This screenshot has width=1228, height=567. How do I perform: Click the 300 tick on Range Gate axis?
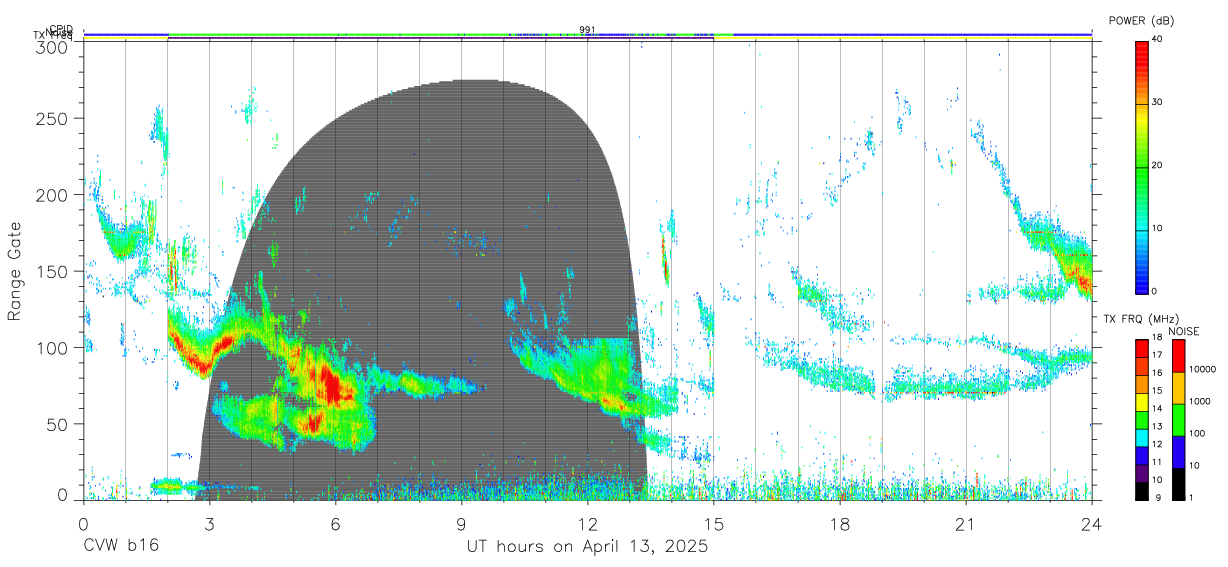click(x=53, y=47)
